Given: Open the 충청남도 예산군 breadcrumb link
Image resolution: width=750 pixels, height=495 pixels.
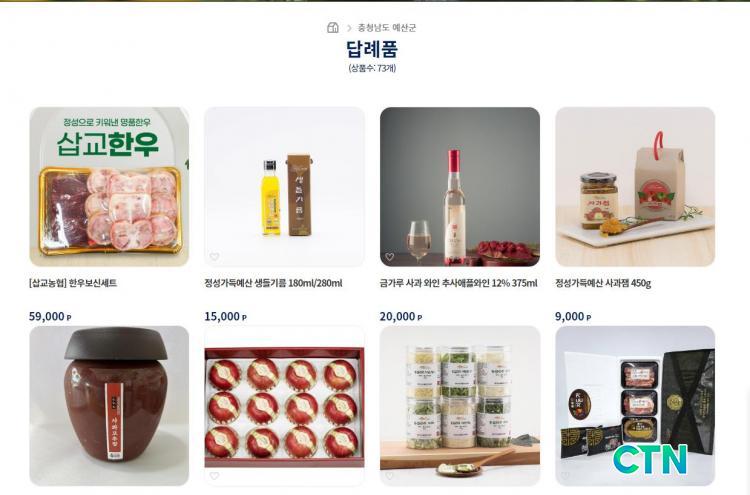Looking at the screenshot, I should [x=387, y=28].
